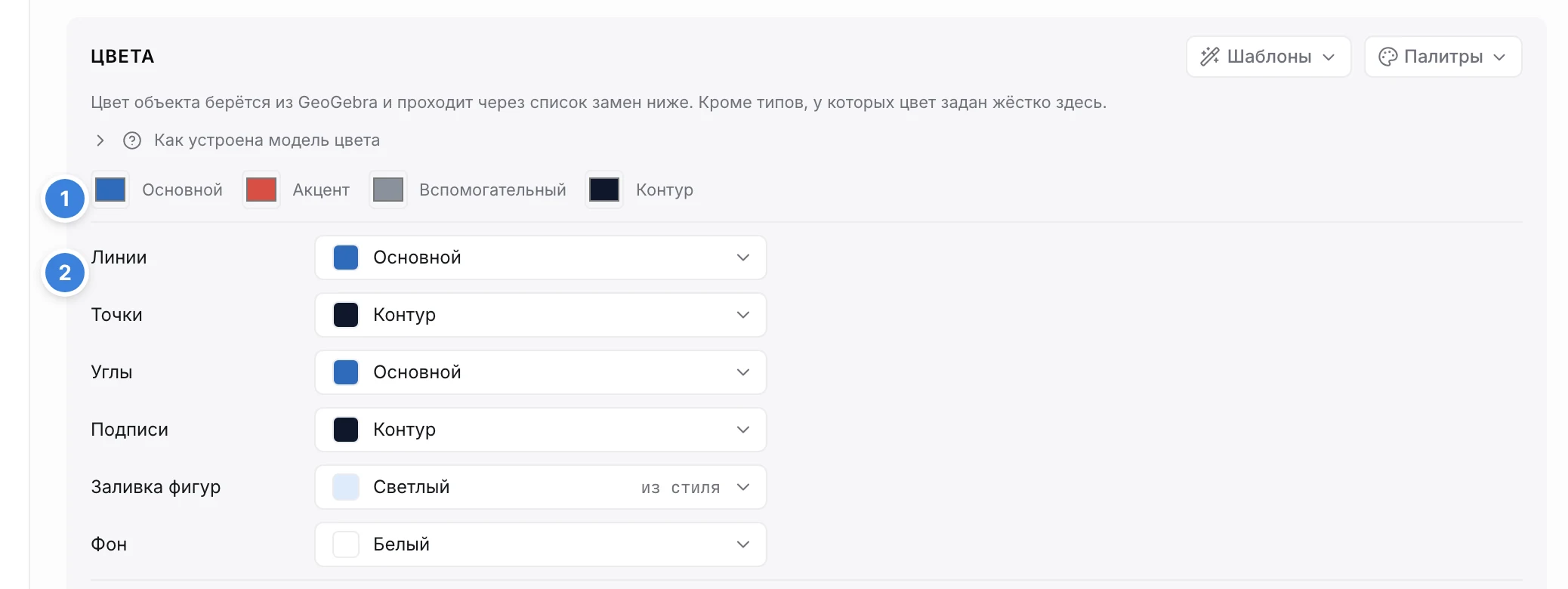Pick the Акцент red color swatch
Image resolution: width=1568 pixels, height=589 pixels.
(x=261, y=190)
